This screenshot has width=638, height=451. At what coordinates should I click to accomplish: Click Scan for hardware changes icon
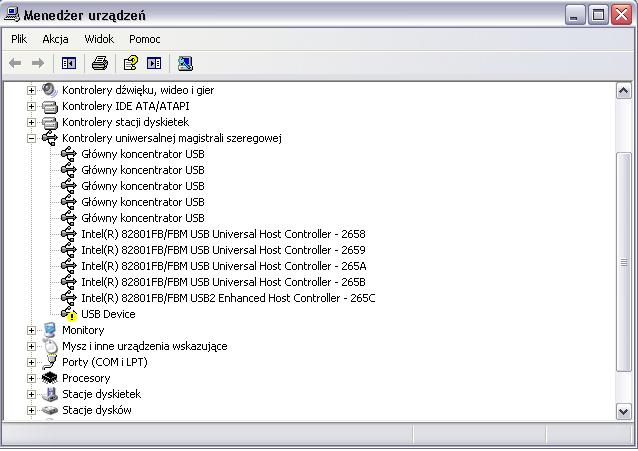pos(185,63)
